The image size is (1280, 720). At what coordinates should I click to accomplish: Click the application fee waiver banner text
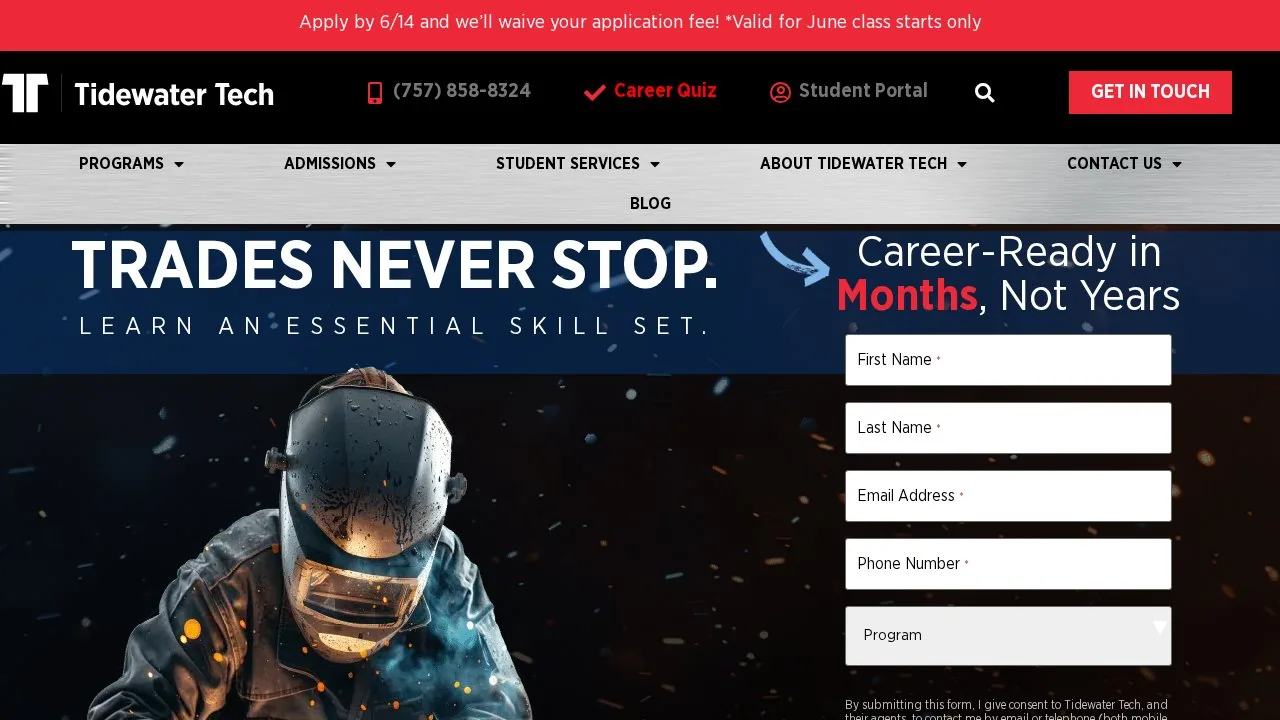(x=640, y=22)
